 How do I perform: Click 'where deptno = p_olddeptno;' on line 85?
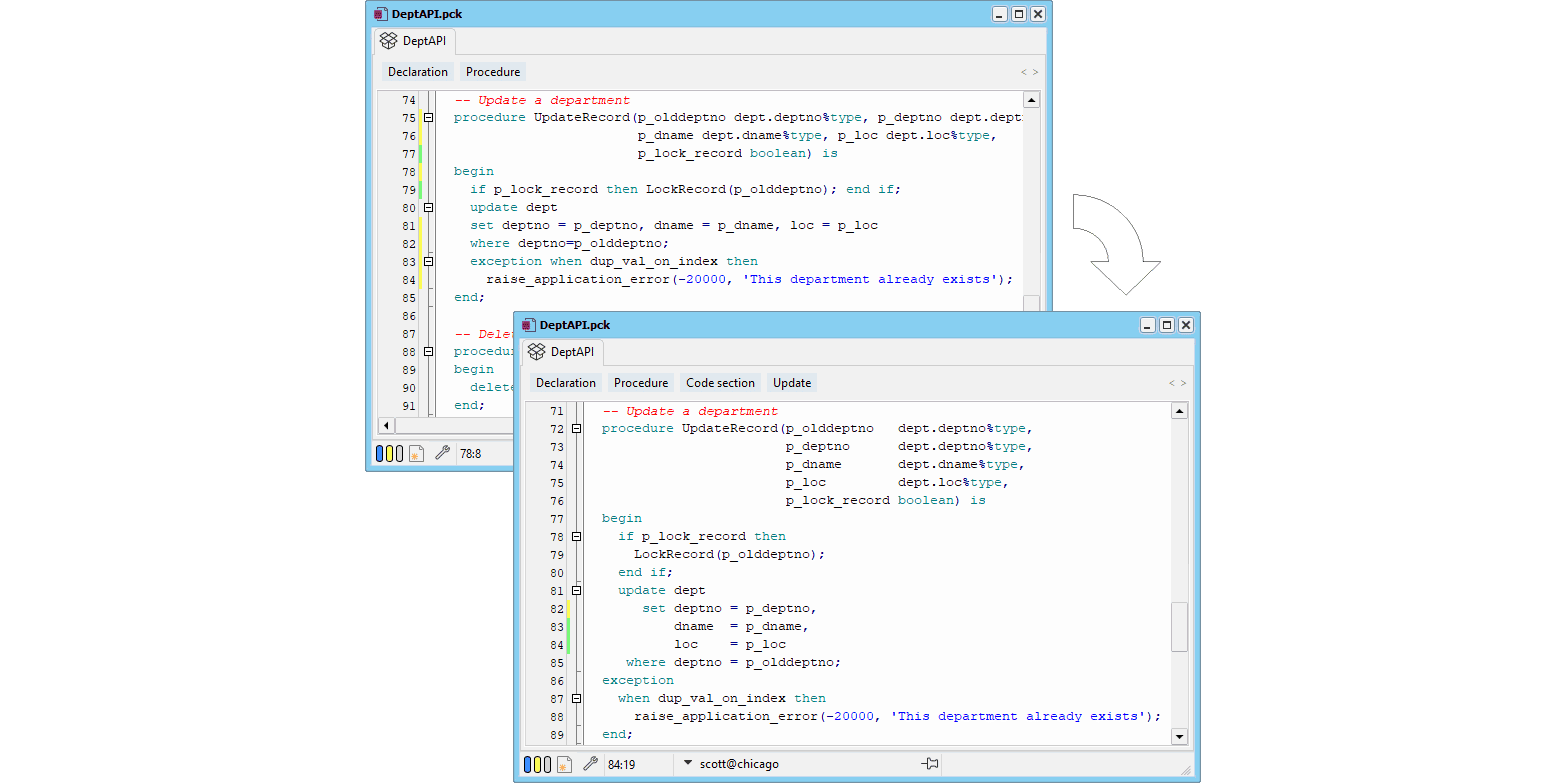[734, 663]
